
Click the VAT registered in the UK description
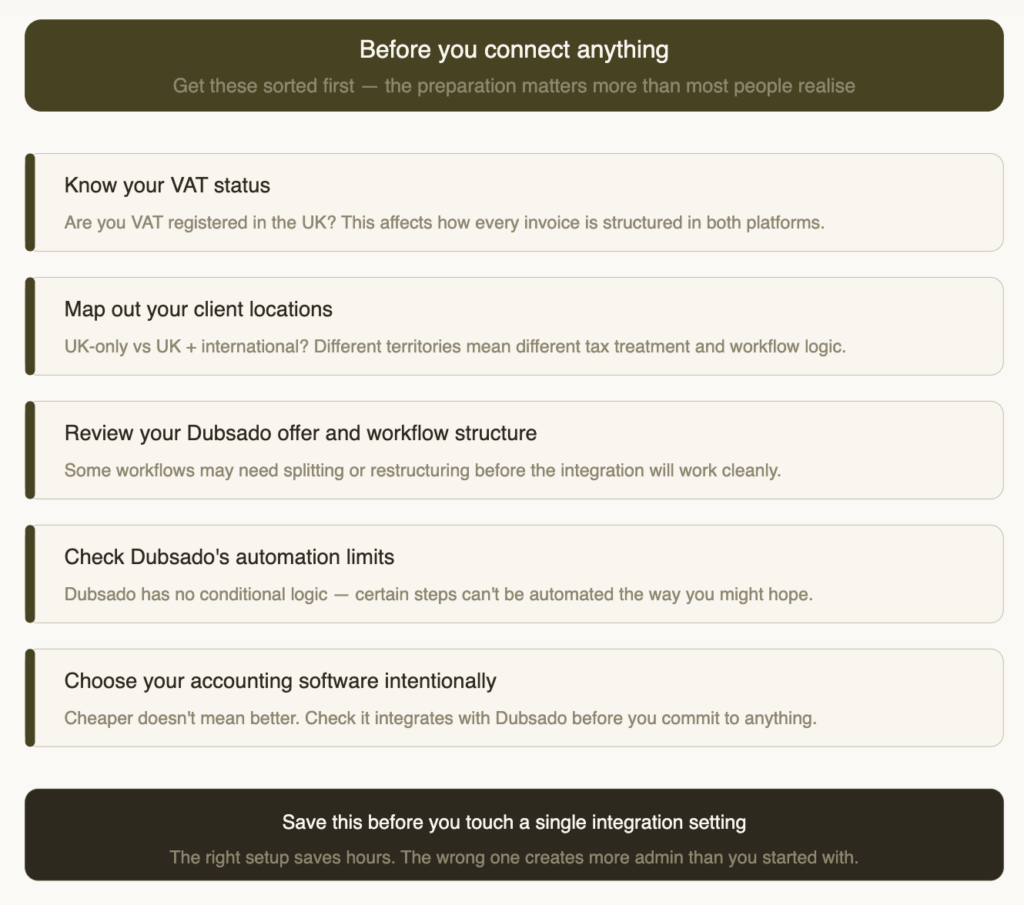coord(444,222)
